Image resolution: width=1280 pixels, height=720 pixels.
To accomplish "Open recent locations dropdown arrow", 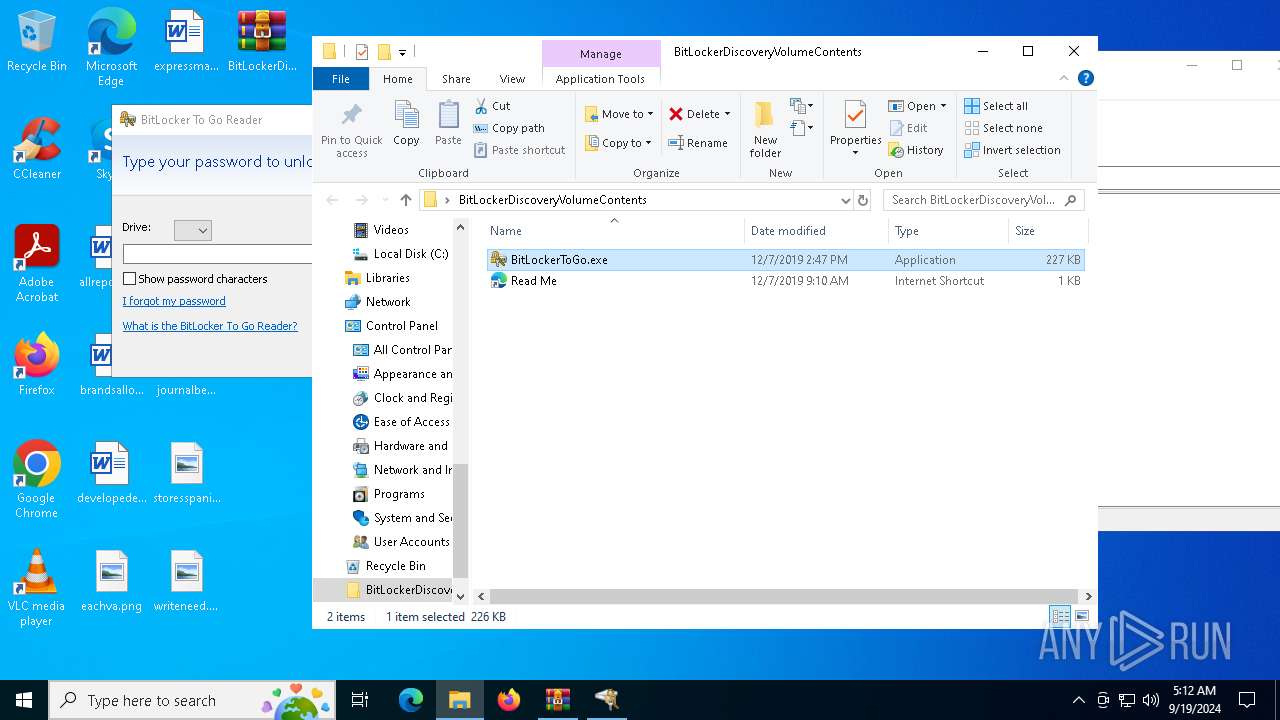I will coord(384,200).
